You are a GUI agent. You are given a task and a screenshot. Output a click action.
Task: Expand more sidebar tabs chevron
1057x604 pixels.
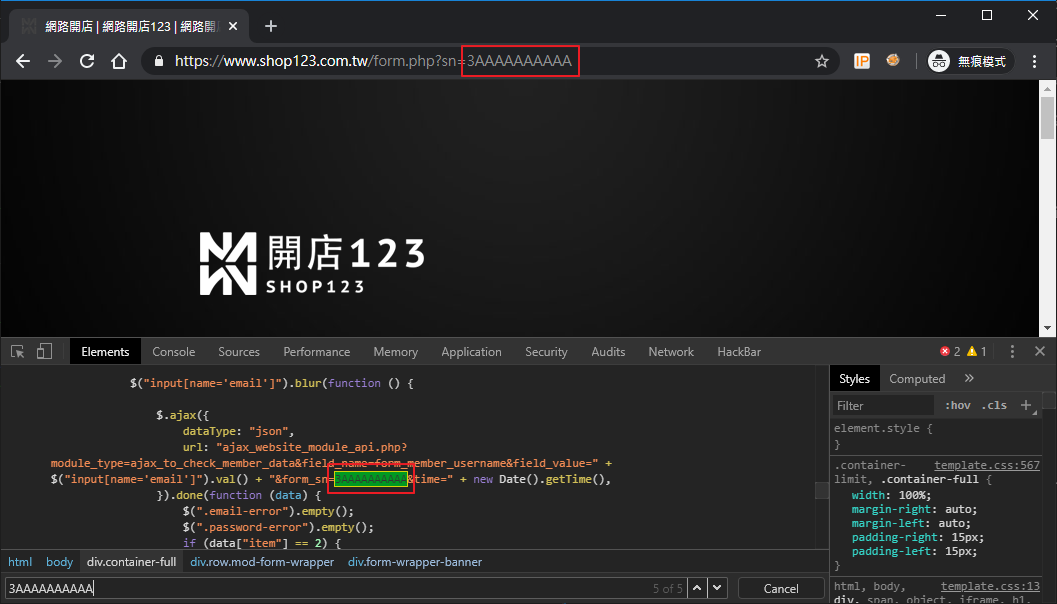coord(969,378)
